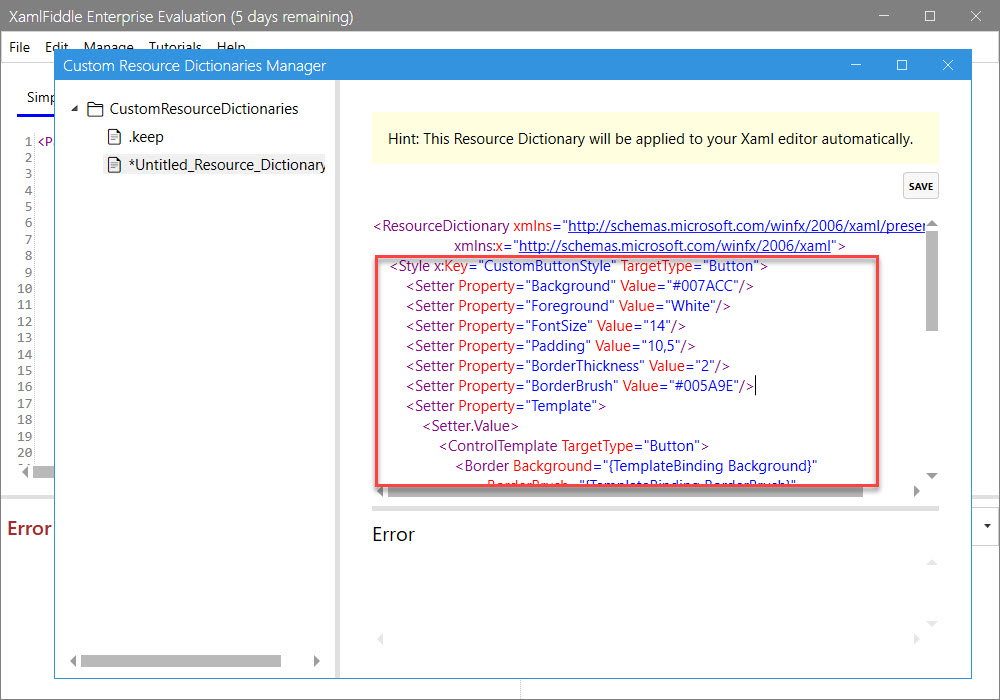Select the .keep file icon

click(x=114, y=136)
